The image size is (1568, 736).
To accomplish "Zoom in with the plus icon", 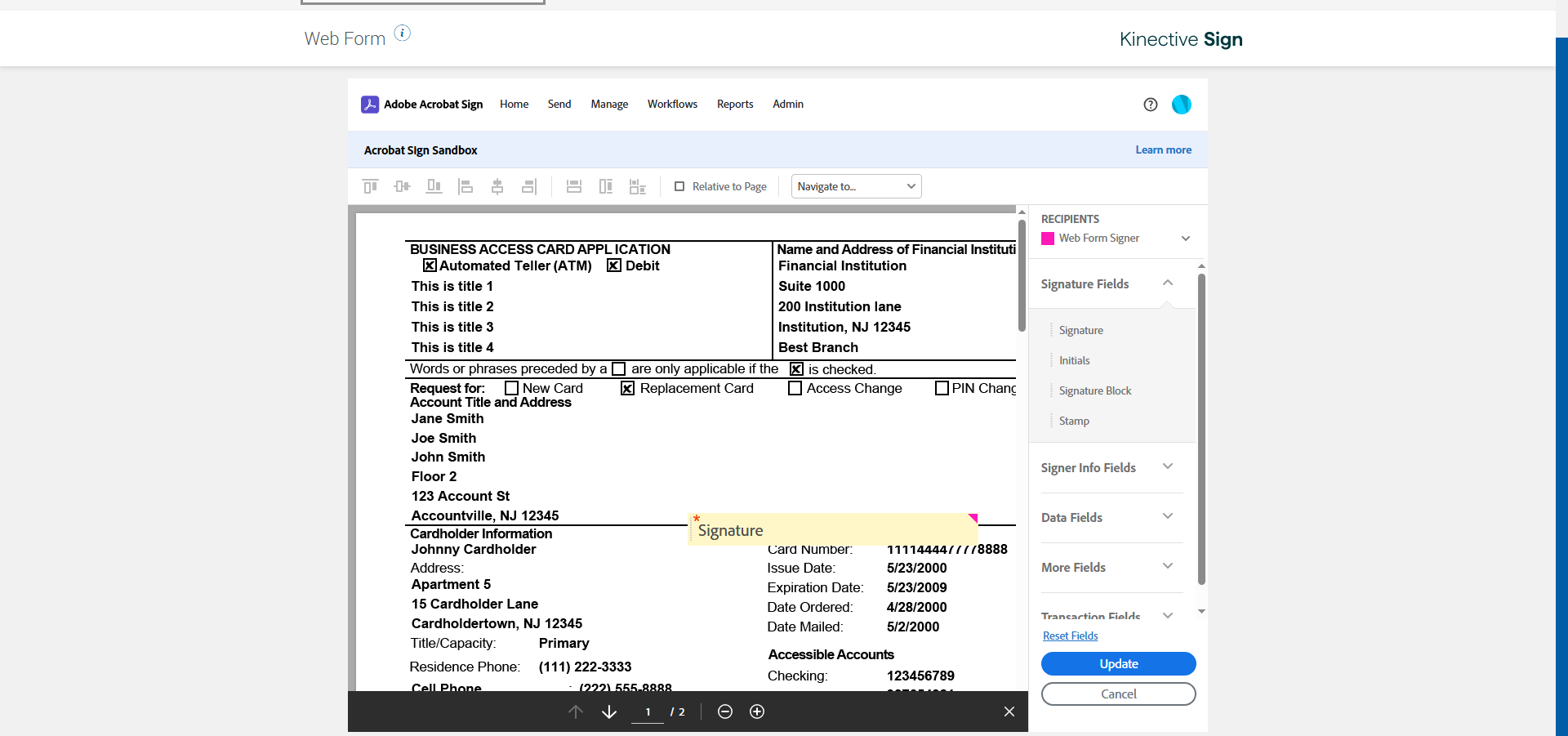I will [757, 711].
